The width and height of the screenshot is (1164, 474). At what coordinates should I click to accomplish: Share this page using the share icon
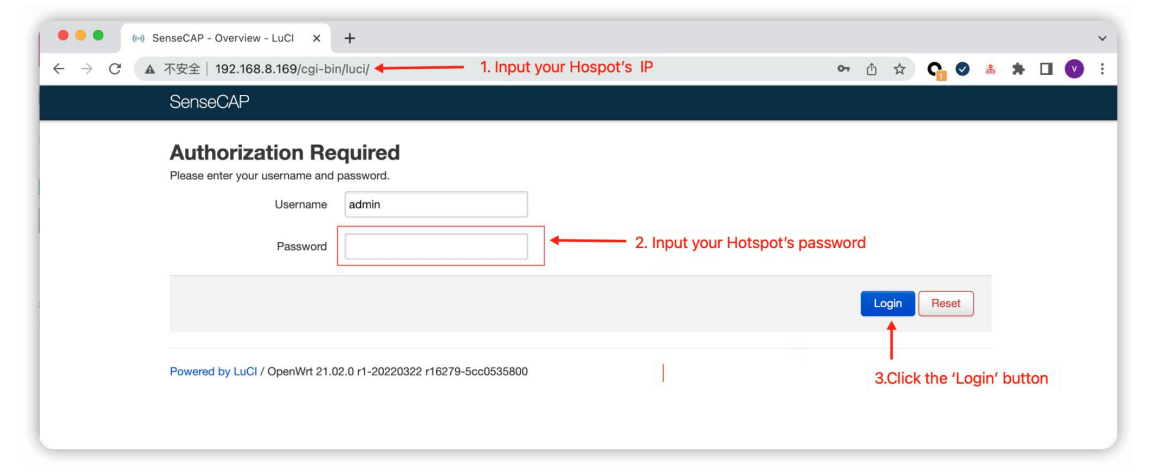pos(872,69)
